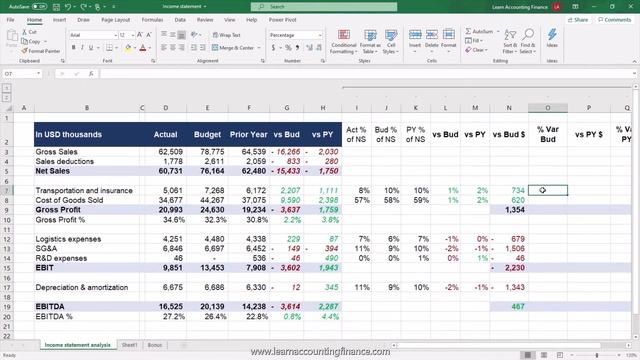Screen dimensions: 640x360
Task: Open the font name dropdown
Action: coord(115,36)
